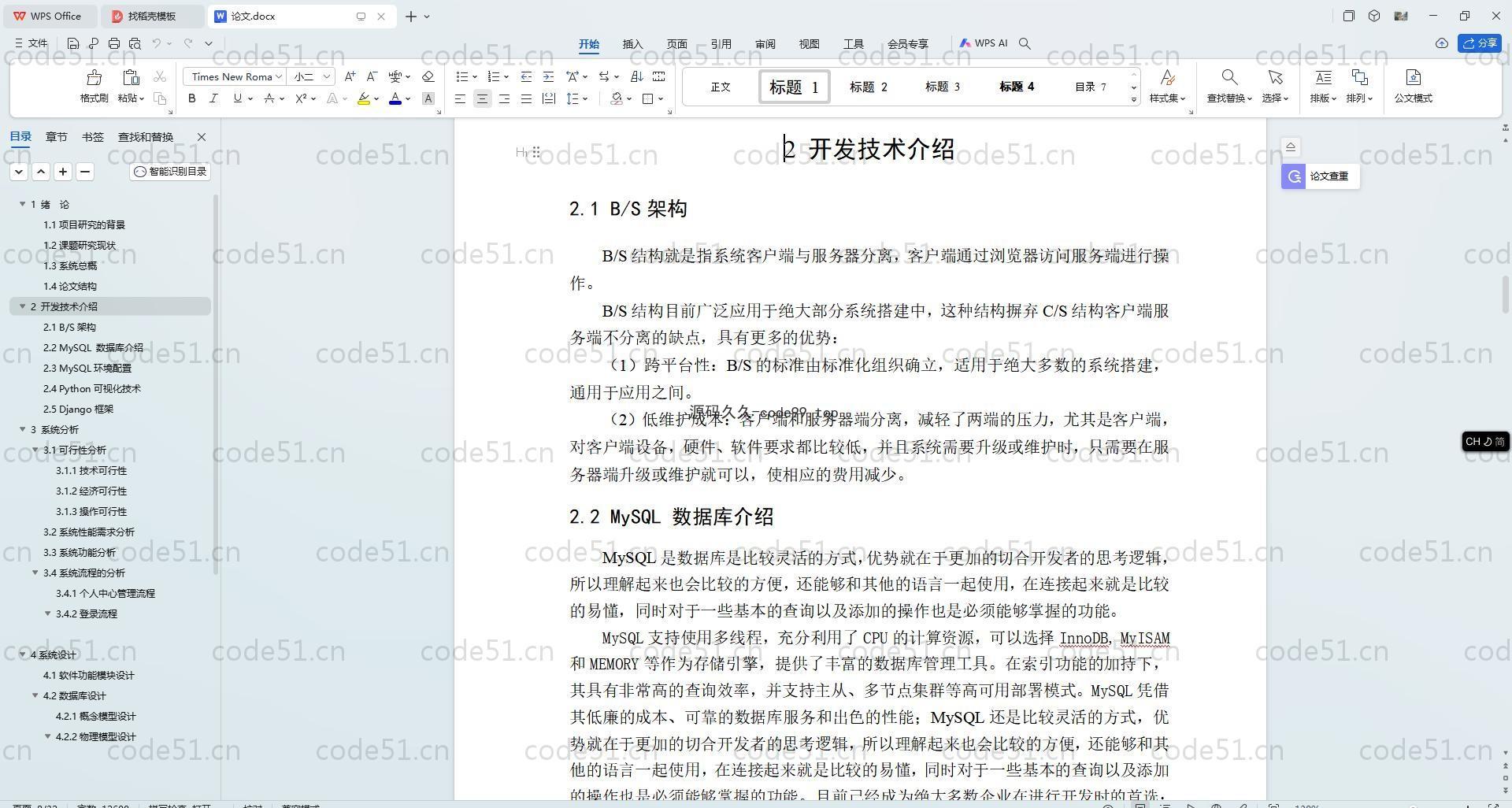Click the 论文查重 button
This screenshot has height=808, width=1512.
coord(1320,176)
